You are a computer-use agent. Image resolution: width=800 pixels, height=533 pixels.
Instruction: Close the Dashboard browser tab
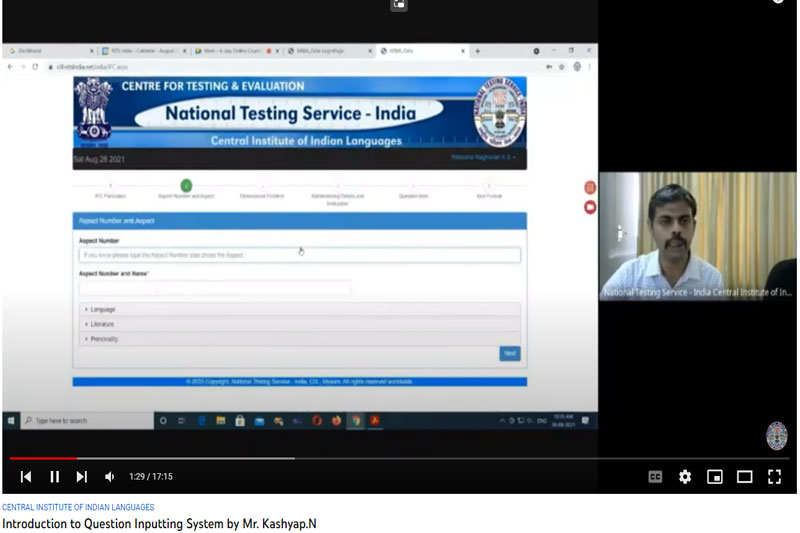(91, 51)
